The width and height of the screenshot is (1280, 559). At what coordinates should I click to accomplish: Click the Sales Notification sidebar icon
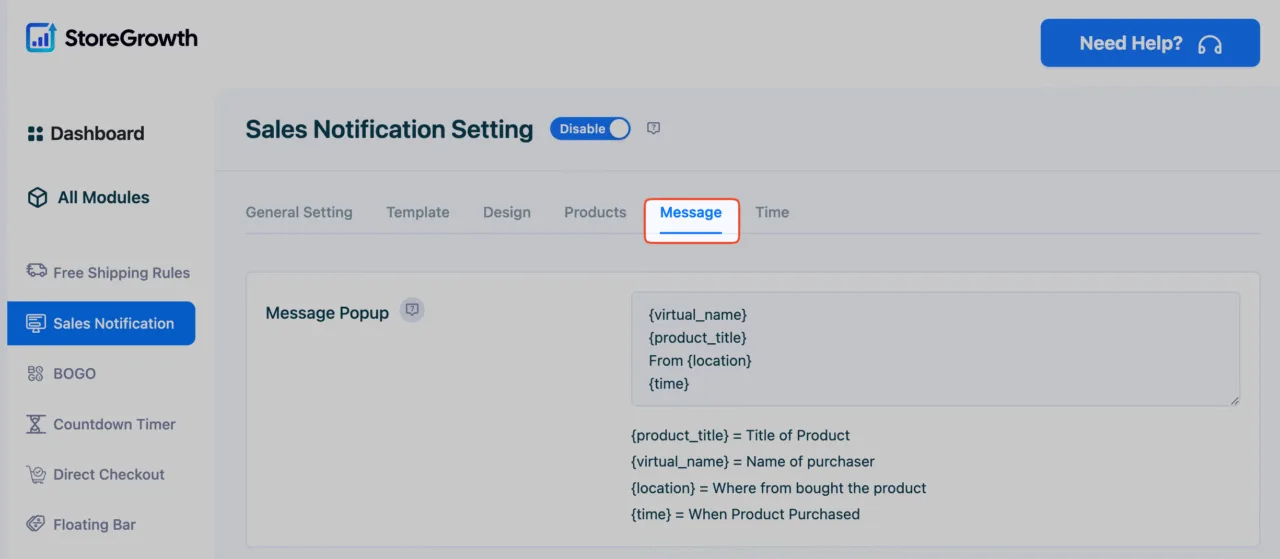tap(36, 323)
